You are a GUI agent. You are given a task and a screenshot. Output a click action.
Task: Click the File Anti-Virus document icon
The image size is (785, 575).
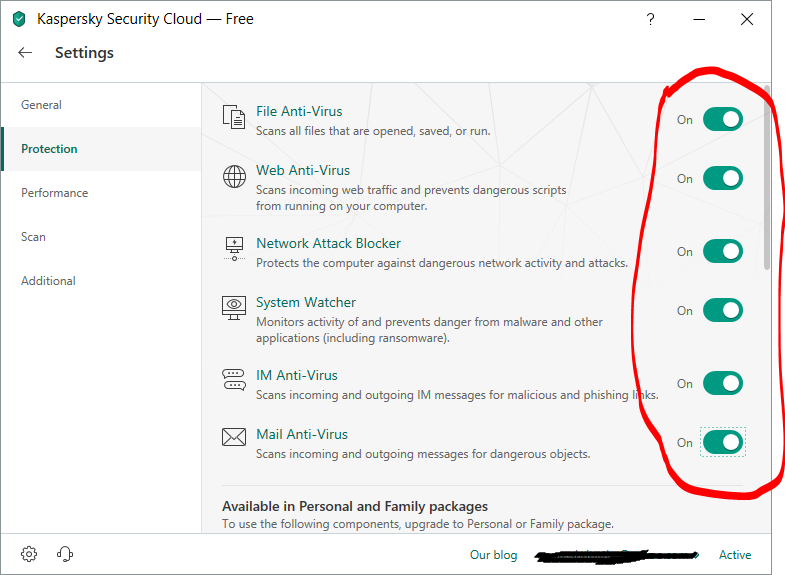[234, 118]
